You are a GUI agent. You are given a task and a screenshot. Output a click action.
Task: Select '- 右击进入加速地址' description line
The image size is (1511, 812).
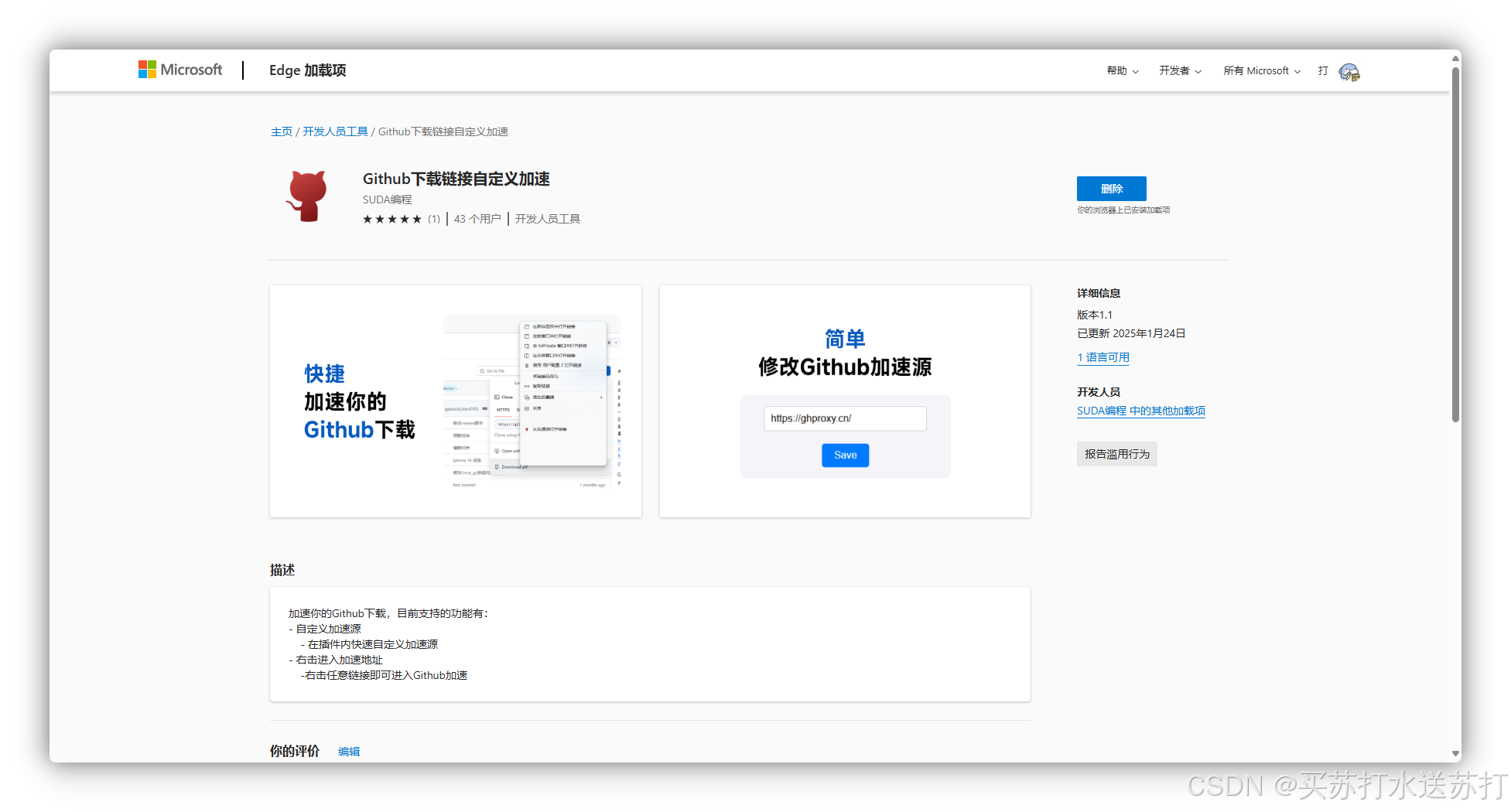click(x=336, y=660)
